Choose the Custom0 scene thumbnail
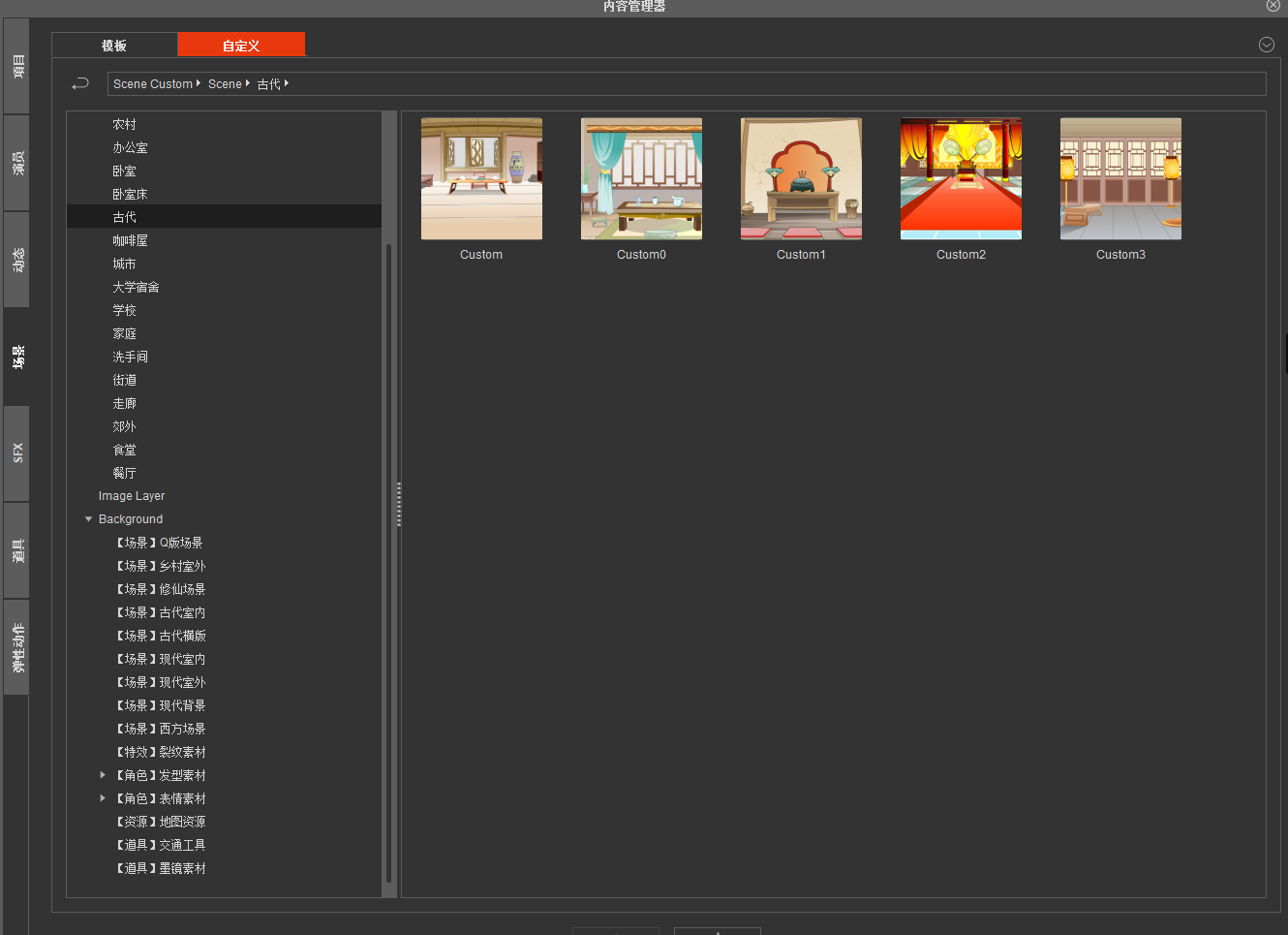 click(641, 179)
